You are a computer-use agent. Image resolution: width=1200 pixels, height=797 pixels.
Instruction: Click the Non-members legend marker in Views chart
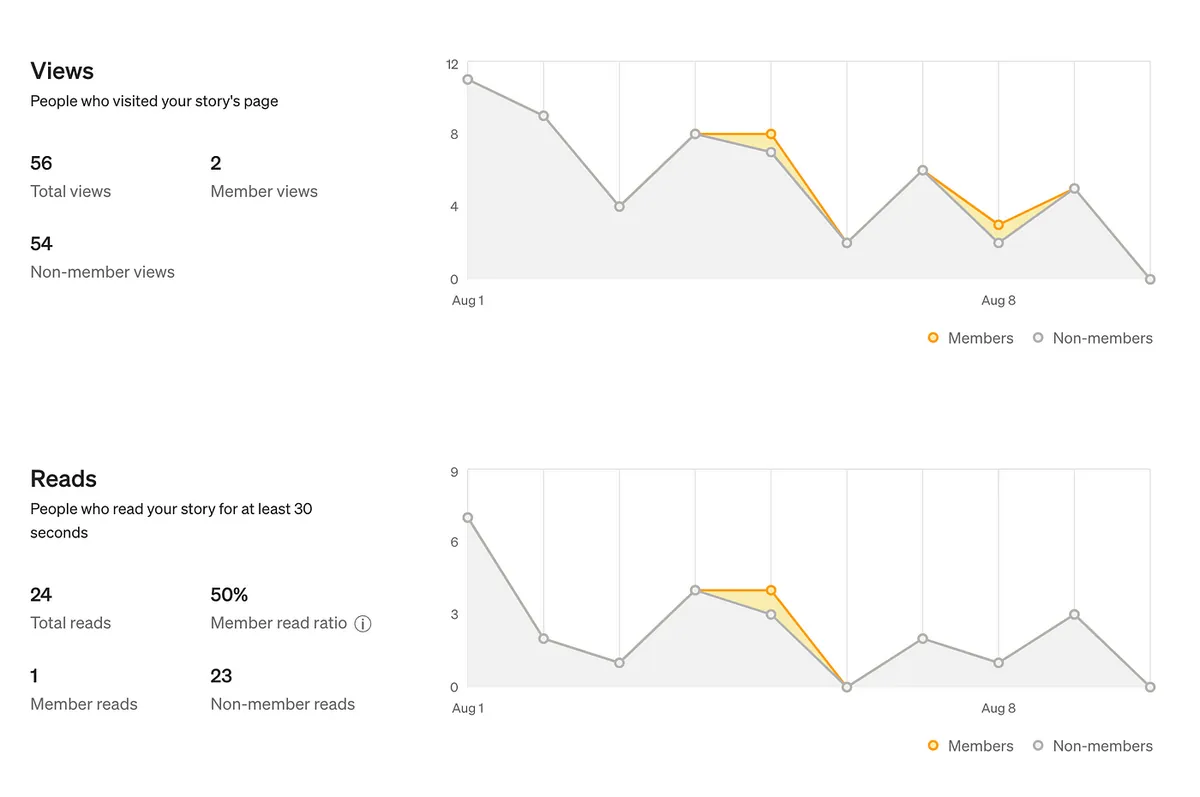pyautogui.click(x=1038, y=338)
